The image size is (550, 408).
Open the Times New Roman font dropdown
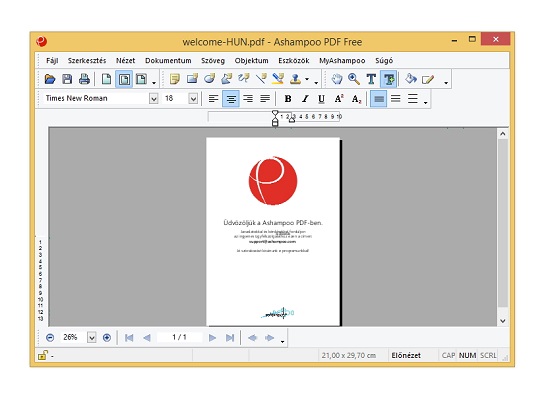point(153,99)
